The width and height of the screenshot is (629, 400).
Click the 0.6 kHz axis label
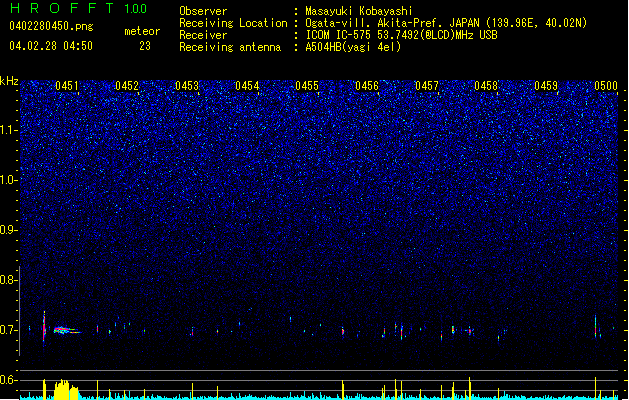click(8, 380)
